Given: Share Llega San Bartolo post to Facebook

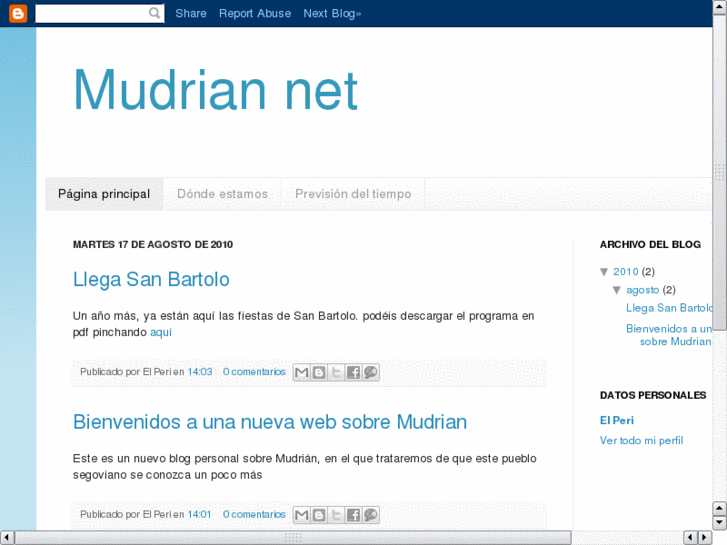Looking at the screenshot, I should [x=353, y=372].
